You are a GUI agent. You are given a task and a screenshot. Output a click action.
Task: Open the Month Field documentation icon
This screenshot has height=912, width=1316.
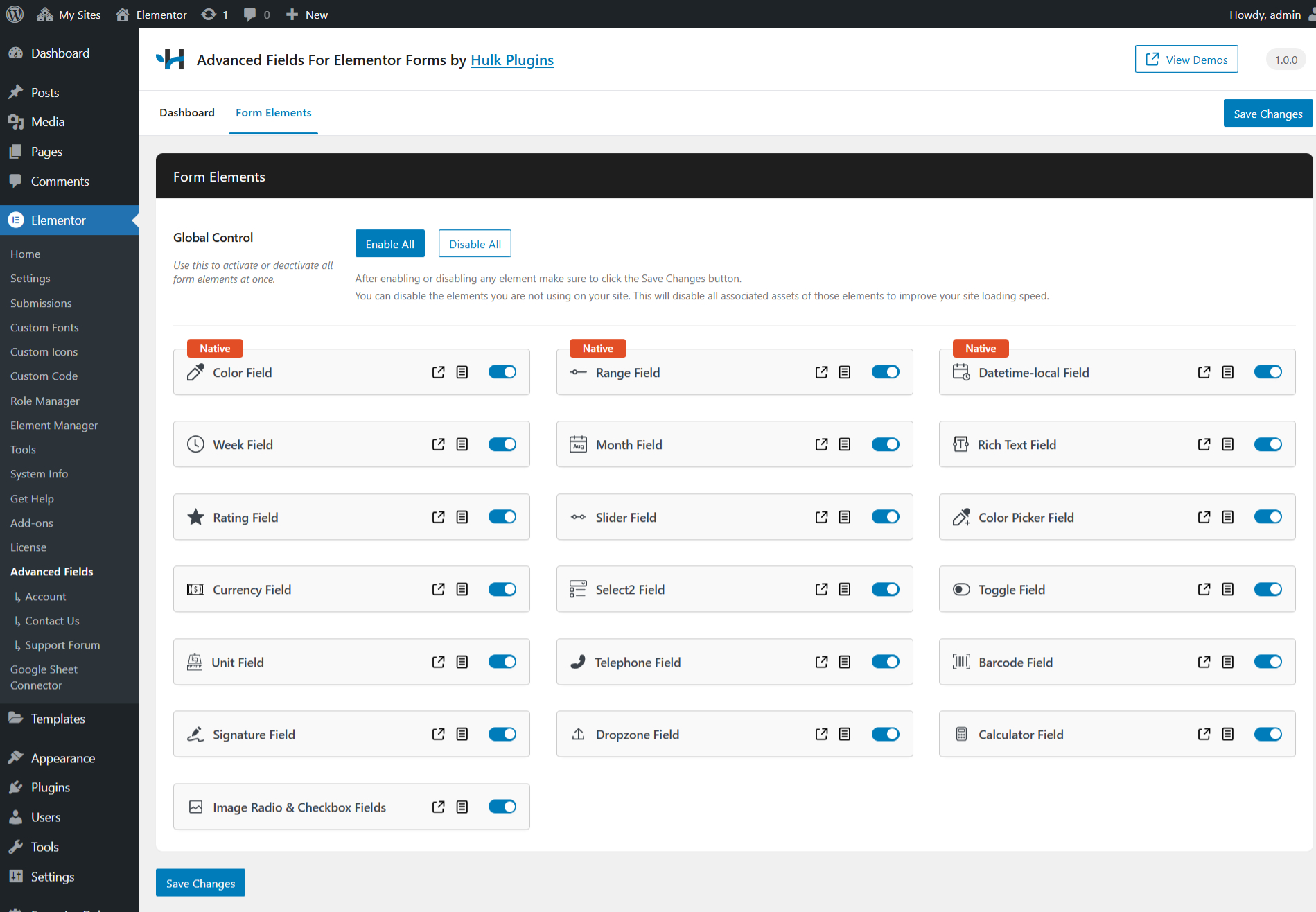[x=845, y=444]
